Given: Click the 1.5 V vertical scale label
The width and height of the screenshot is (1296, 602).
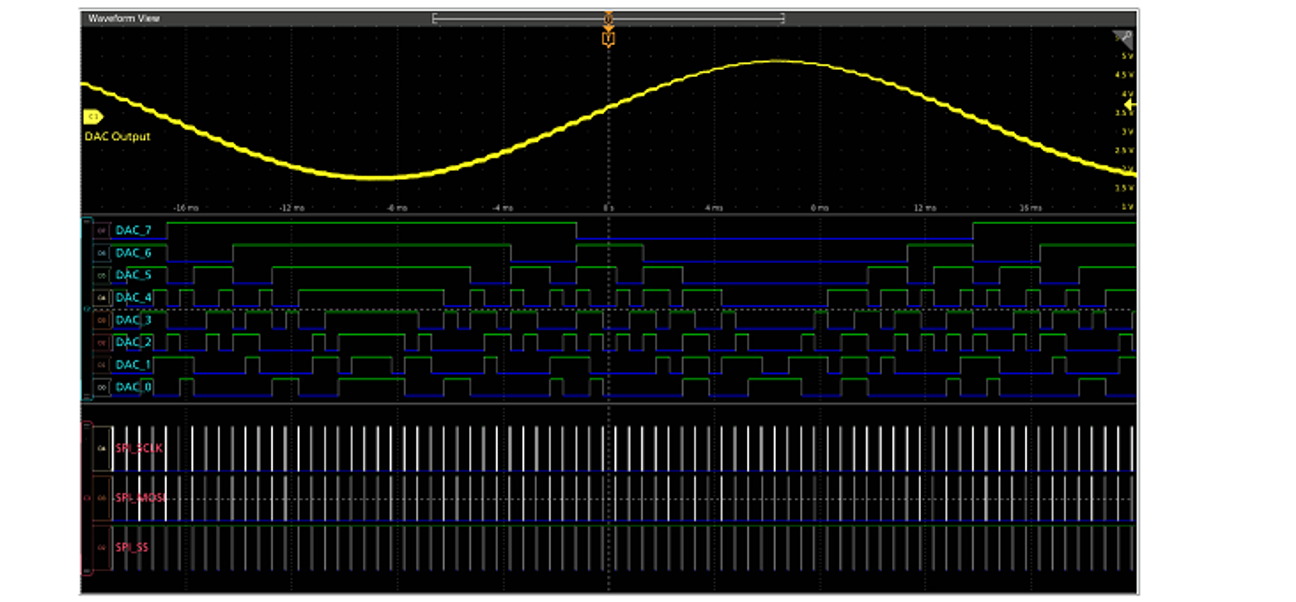Looking at the screenshot, I should pos(1125,187).
